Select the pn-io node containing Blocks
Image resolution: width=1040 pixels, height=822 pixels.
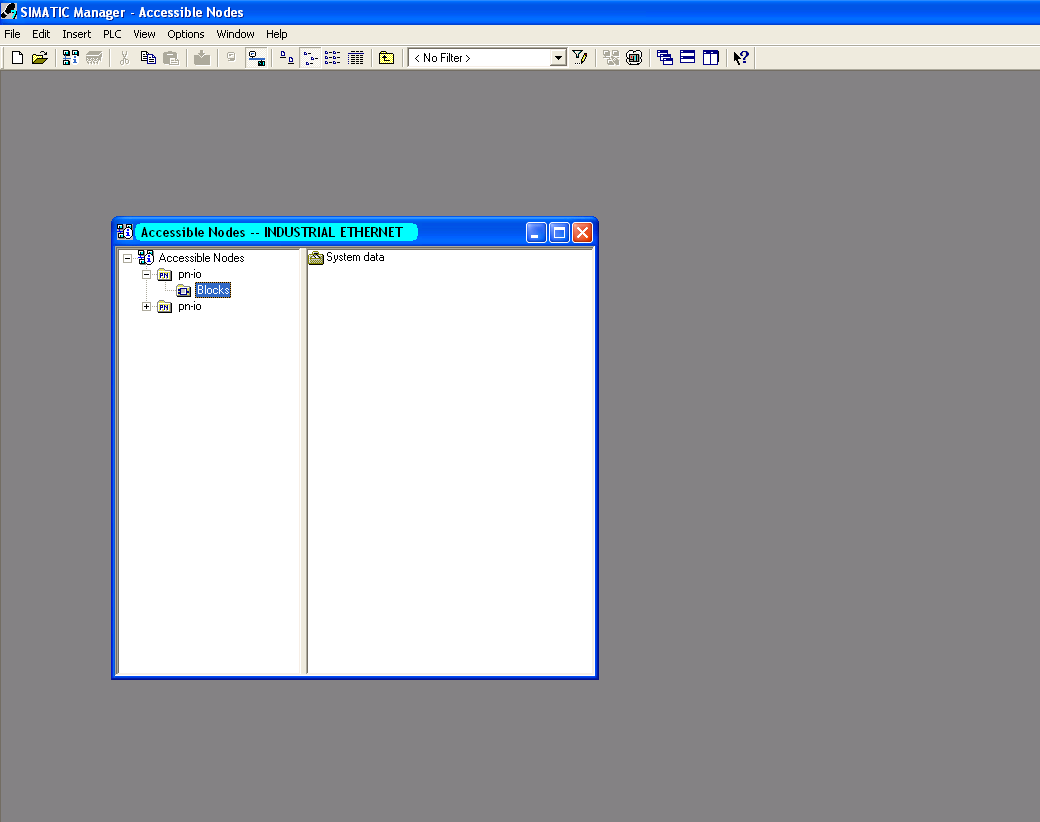point(190,274)
